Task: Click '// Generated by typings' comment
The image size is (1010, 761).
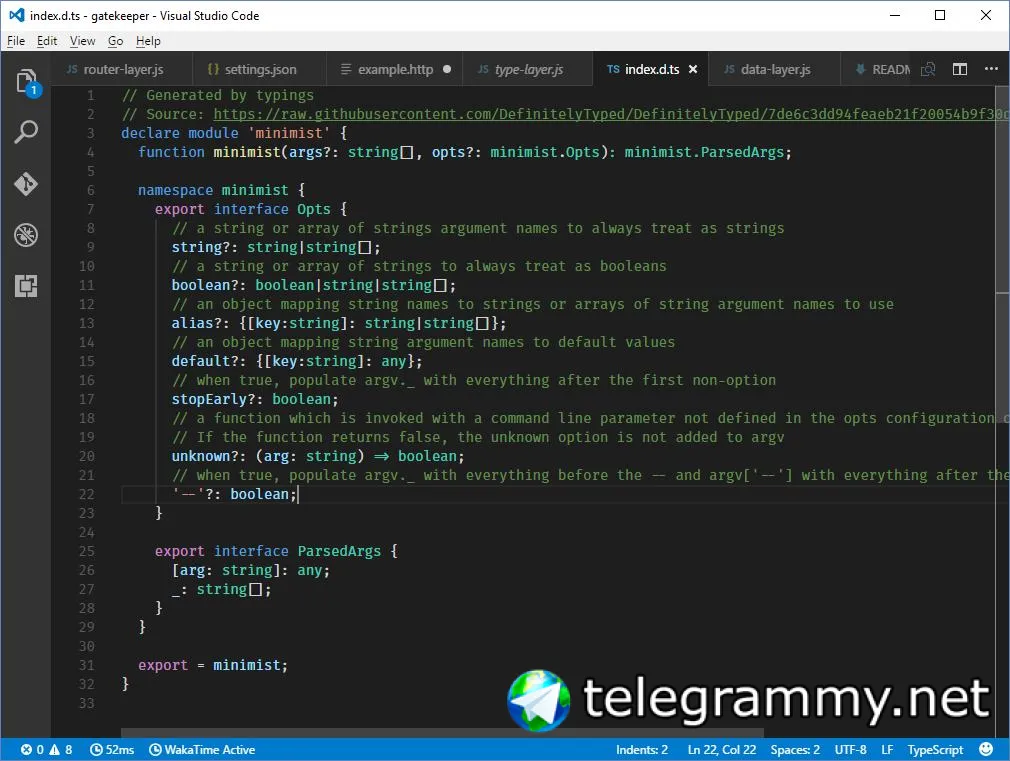Action: click(x=218, y=95)
